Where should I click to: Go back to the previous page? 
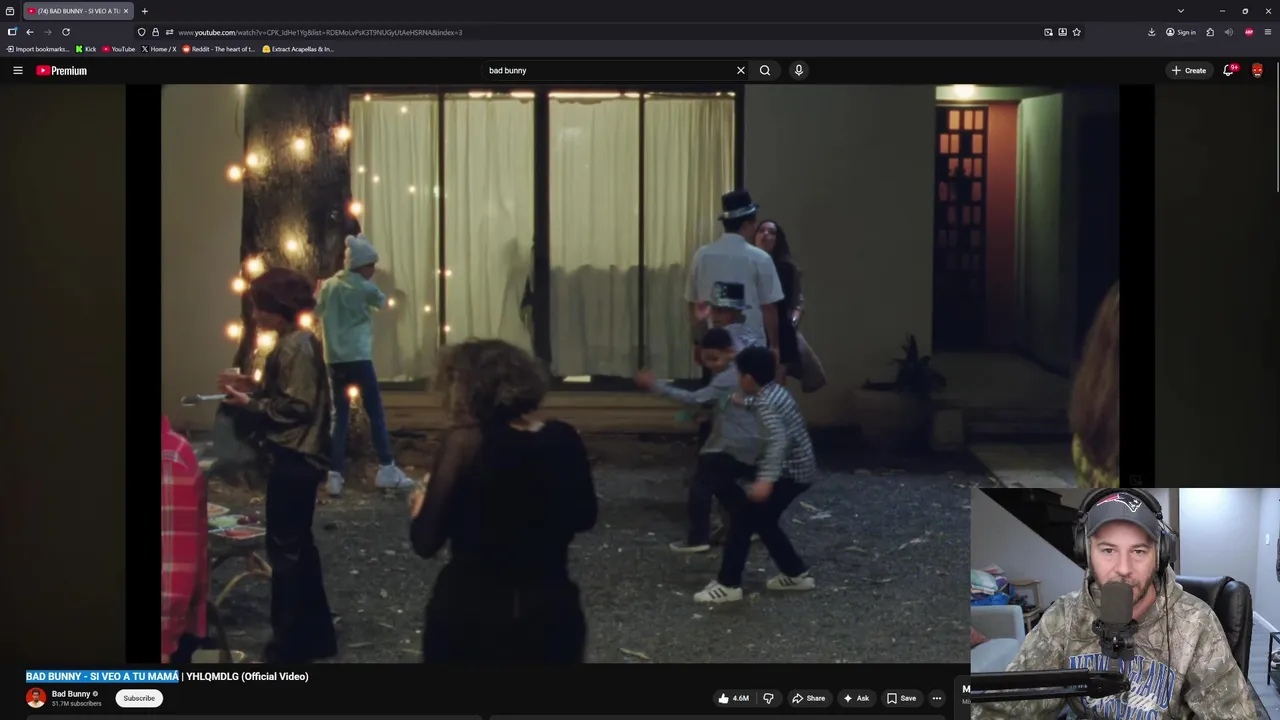point(29,32)
